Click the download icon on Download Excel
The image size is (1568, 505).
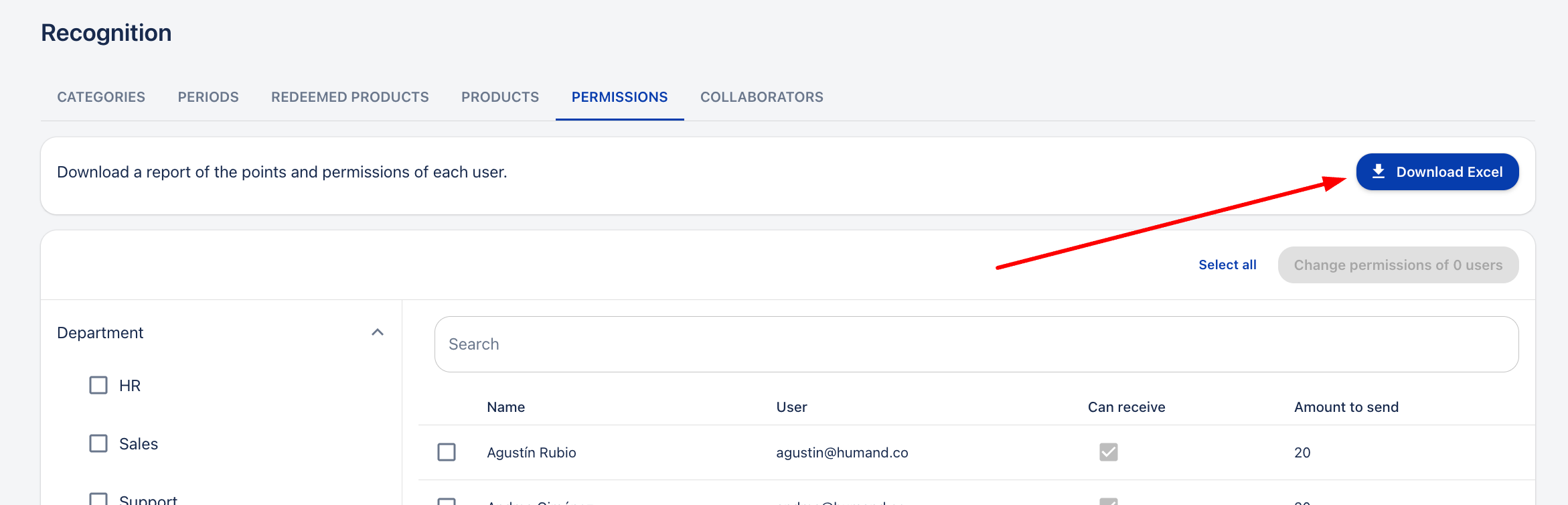[x=1379, y=171]
